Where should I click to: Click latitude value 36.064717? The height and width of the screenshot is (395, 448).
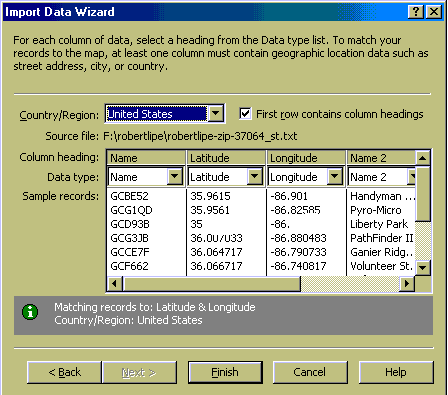tap(216, 252)
